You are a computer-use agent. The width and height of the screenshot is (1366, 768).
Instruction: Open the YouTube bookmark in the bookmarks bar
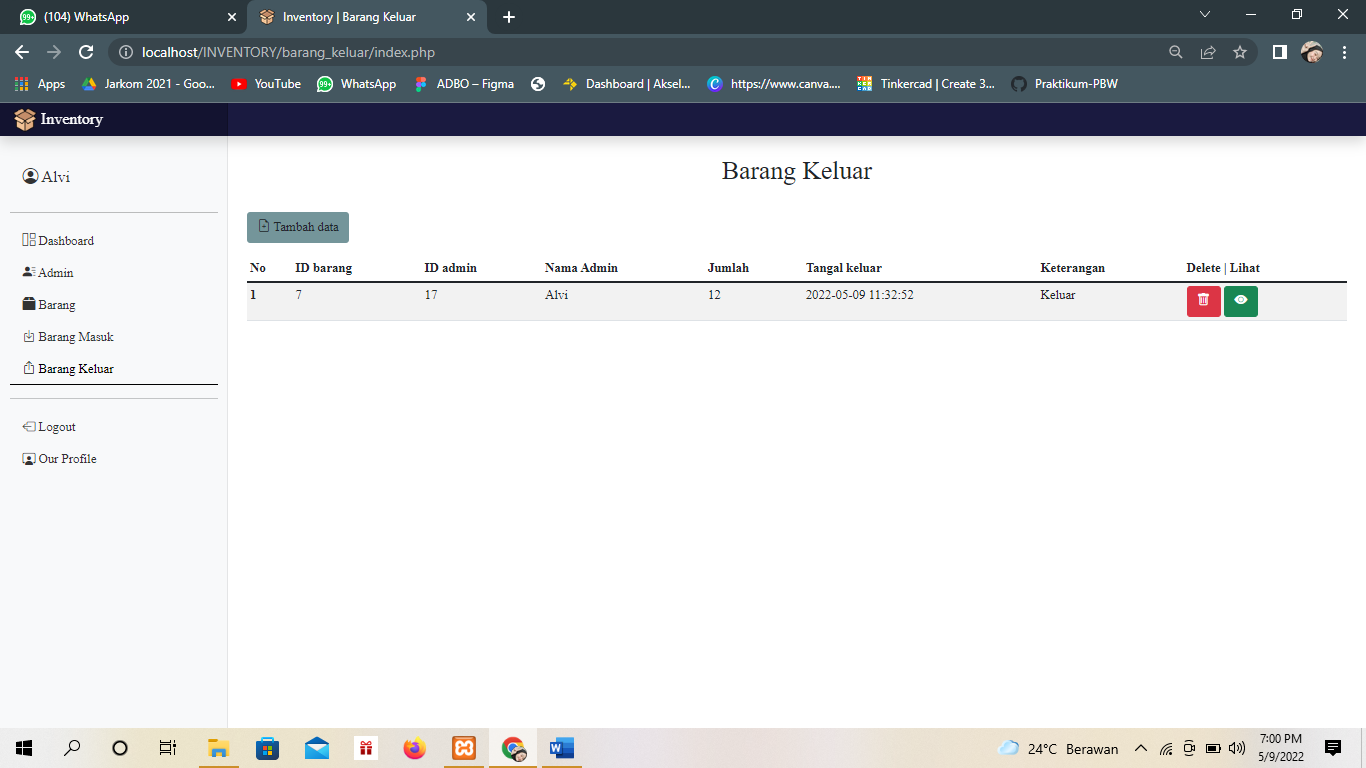click(265, 84)
